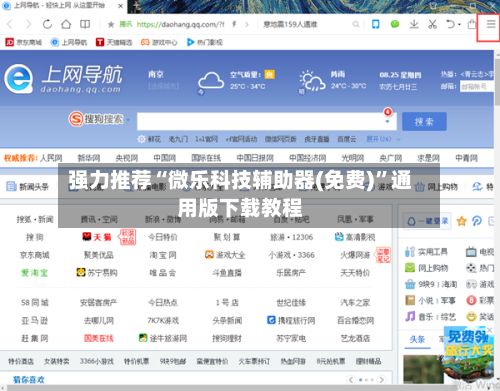The image size is (500, 391).
Task: Select the scissors screenshot tool
Action: tap(432, 24)
